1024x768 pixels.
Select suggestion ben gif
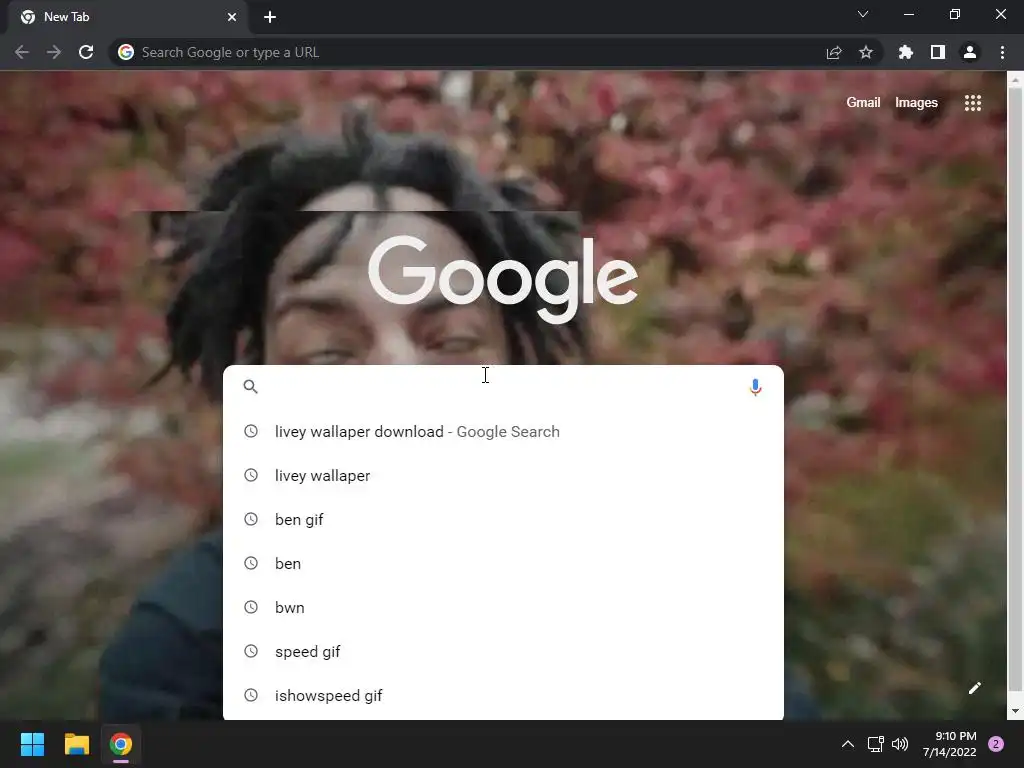coord(503,519)
